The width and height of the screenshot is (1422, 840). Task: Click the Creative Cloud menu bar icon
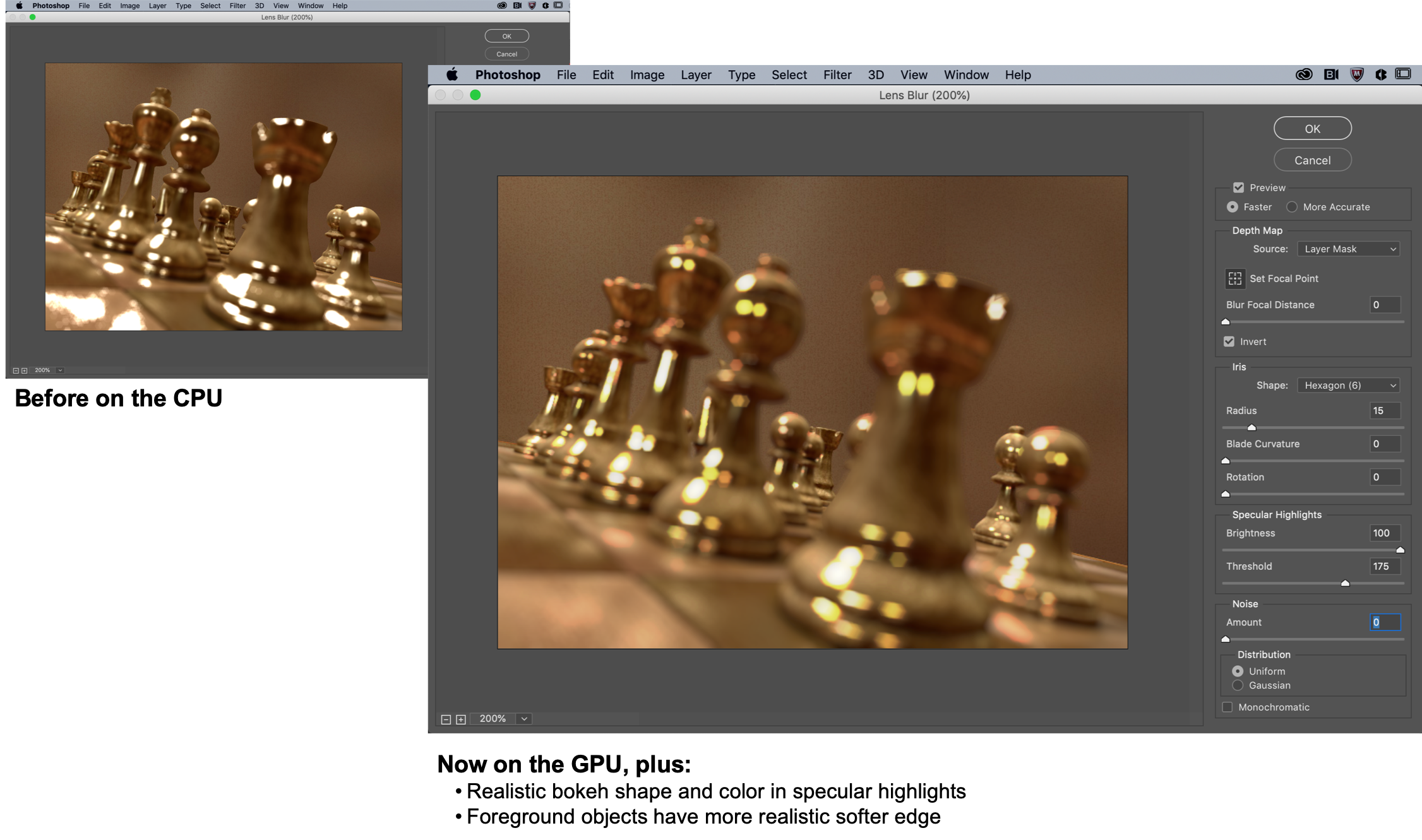click(1303, 74)
